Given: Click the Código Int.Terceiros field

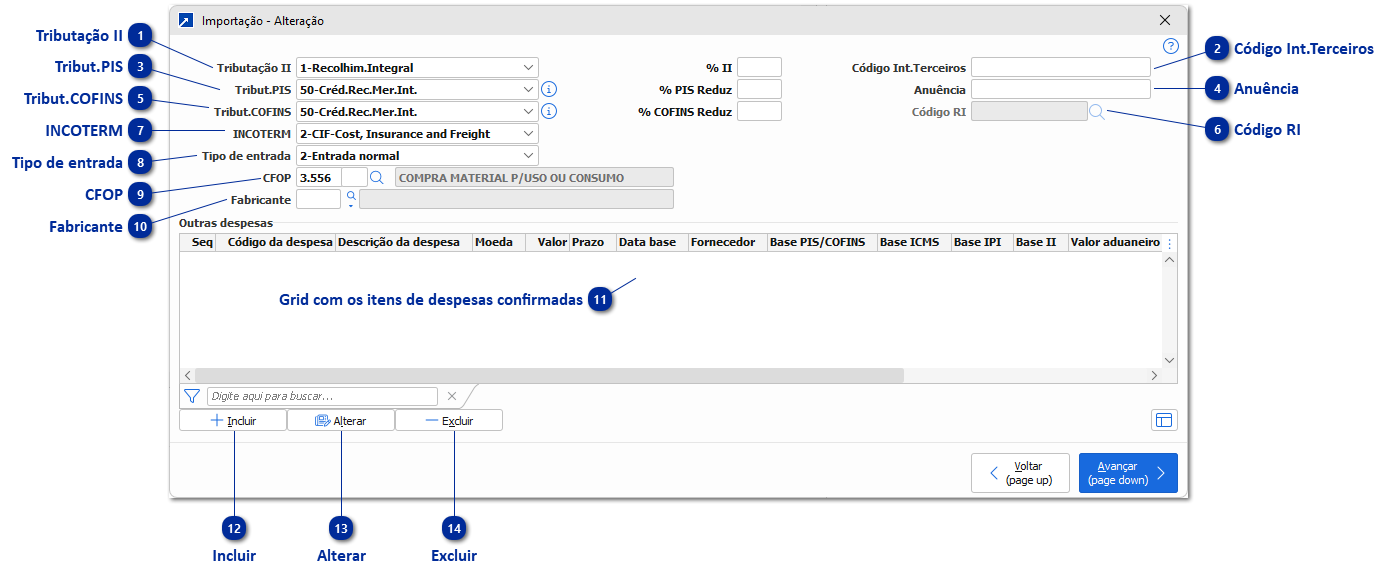Looking at the screenshot, I should tap(1061, 68).
